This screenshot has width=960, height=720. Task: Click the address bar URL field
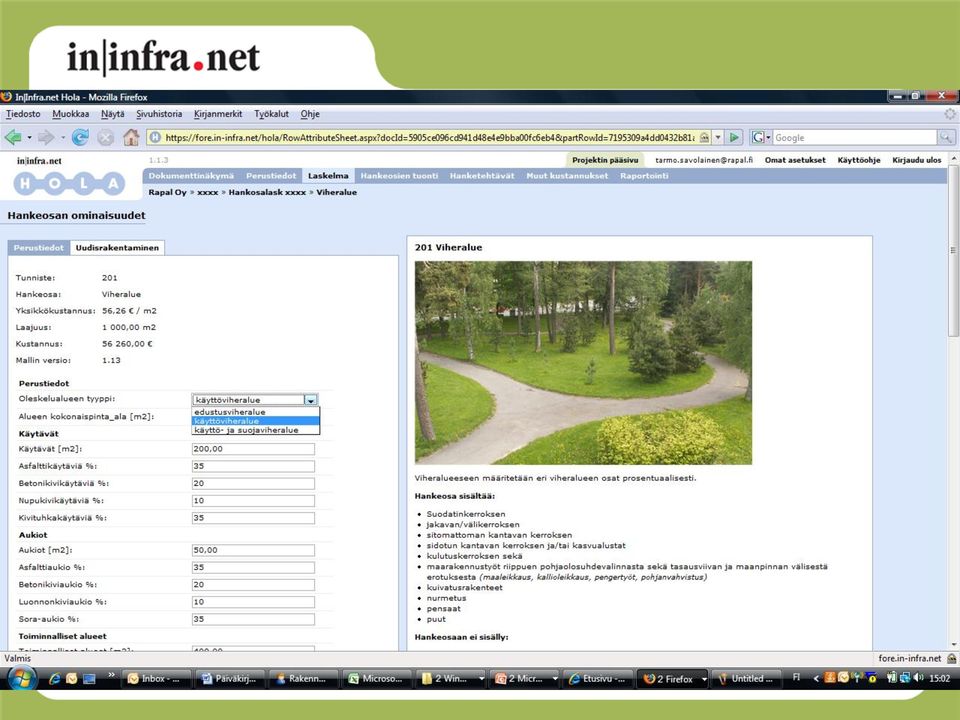point(430,138)
